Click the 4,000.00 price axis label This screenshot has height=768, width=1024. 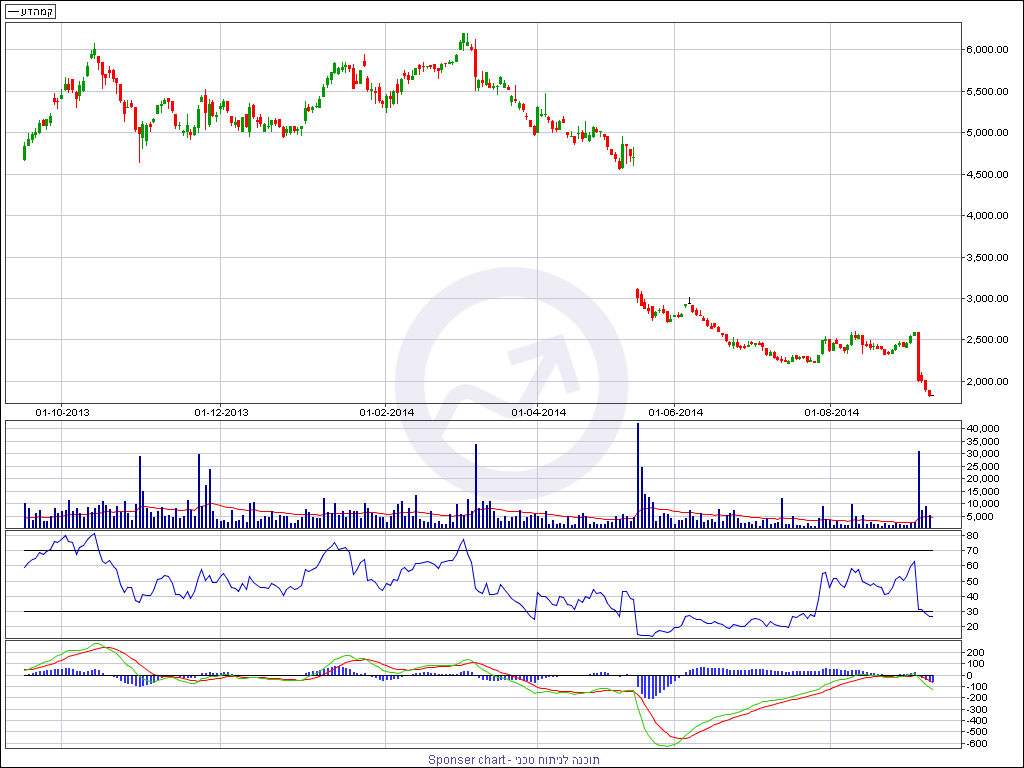coord(987,216)
